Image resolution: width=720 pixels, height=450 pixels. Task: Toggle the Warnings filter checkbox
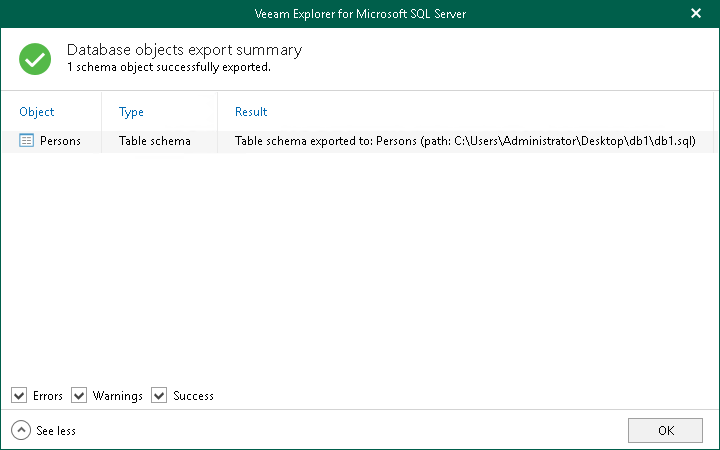pos(79,396)
